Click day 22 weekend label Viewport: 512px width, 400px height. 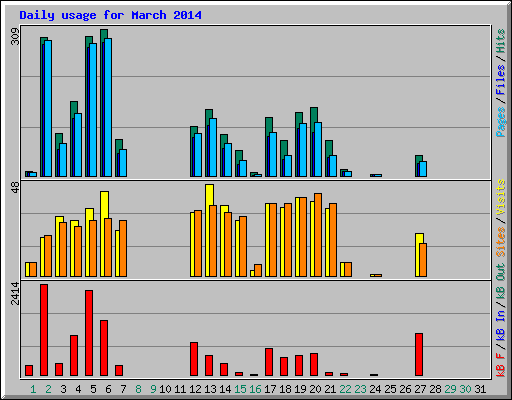pyautogui.click(x=345, y=389)
